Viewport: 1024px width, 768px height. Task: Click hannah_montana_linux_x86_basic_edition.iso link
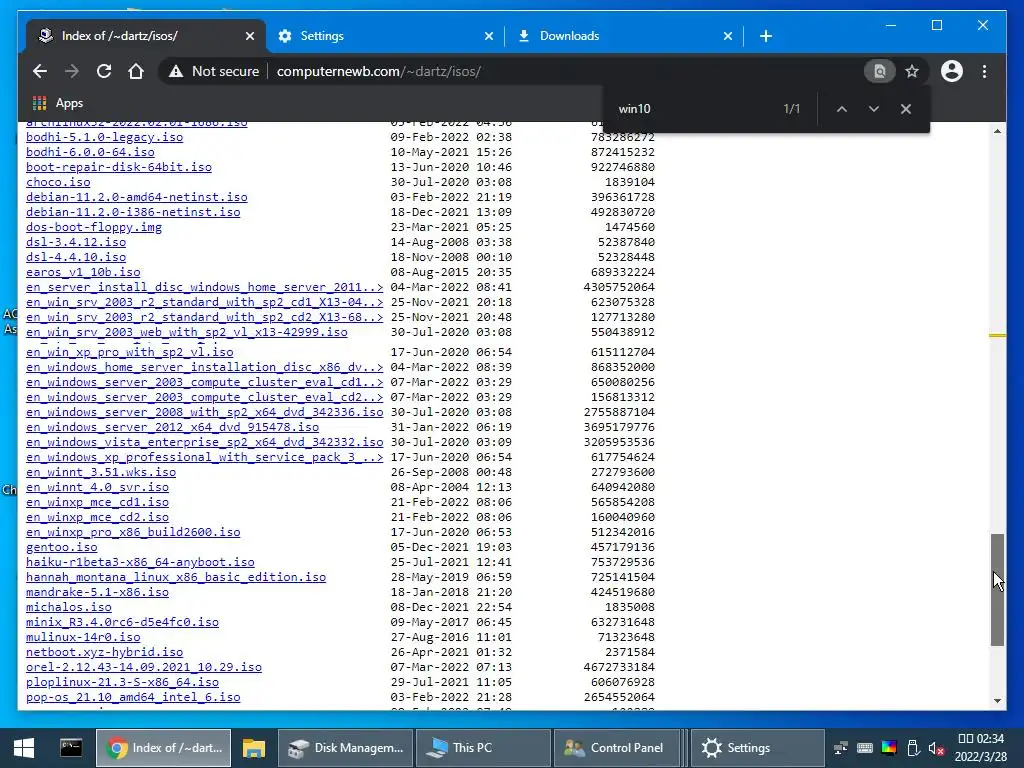pyautogui.click(x=176, y=577)
